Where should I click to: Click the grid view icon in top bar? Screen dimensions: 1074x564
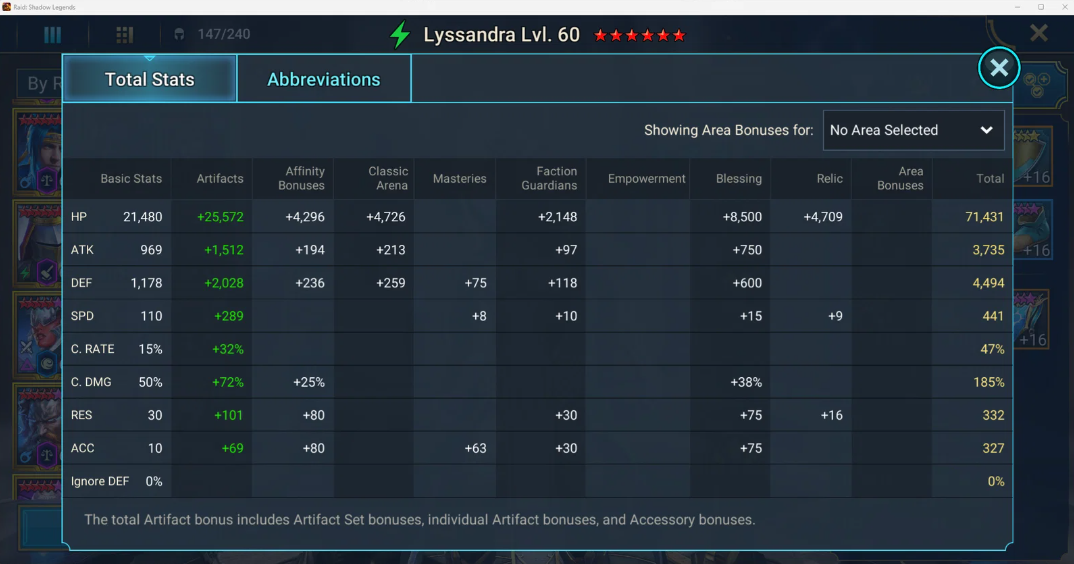click(x=125, y=35)
